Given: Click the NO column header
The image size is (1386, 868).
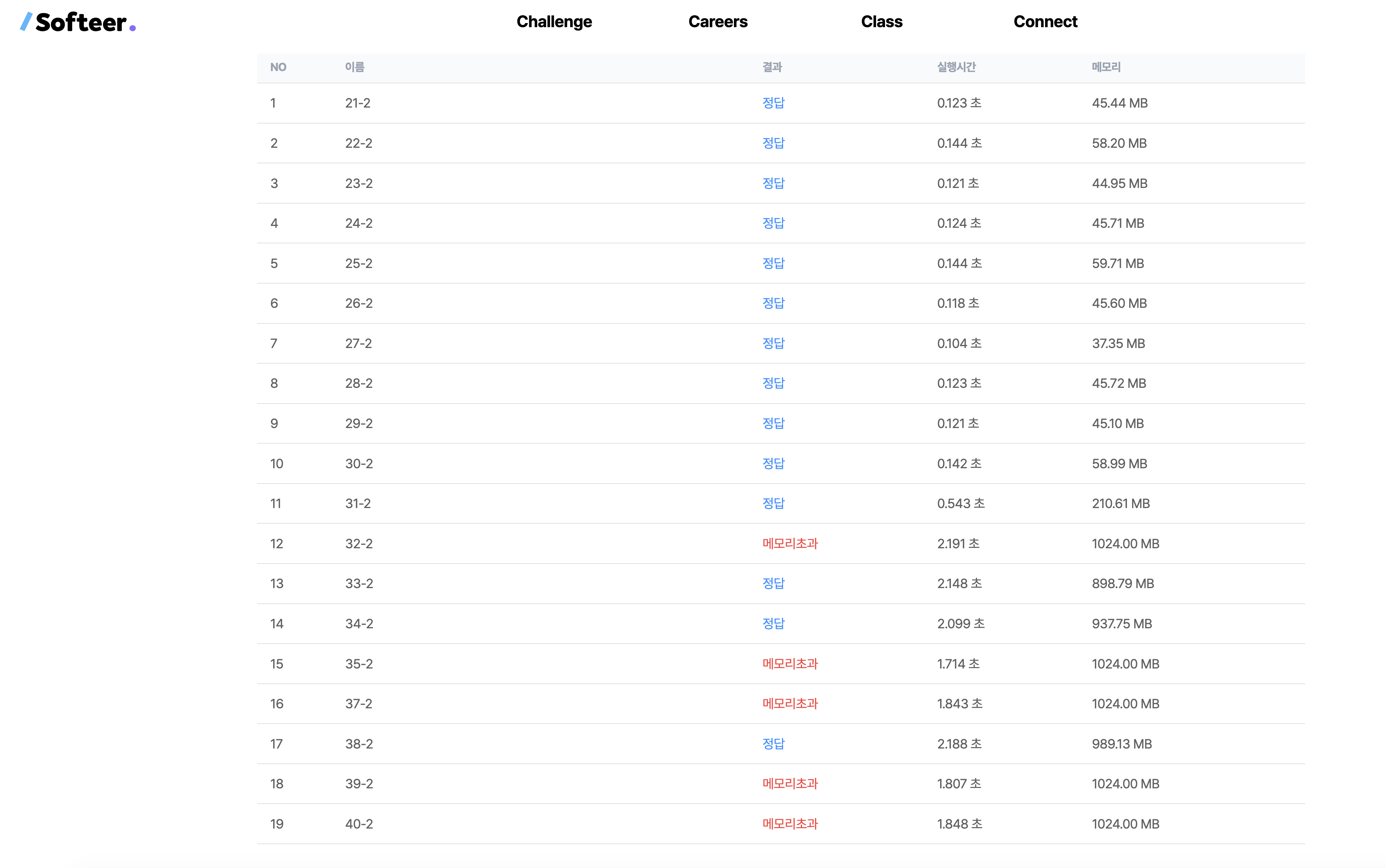Looking at the screenshot, I should (x=278, y=67).
